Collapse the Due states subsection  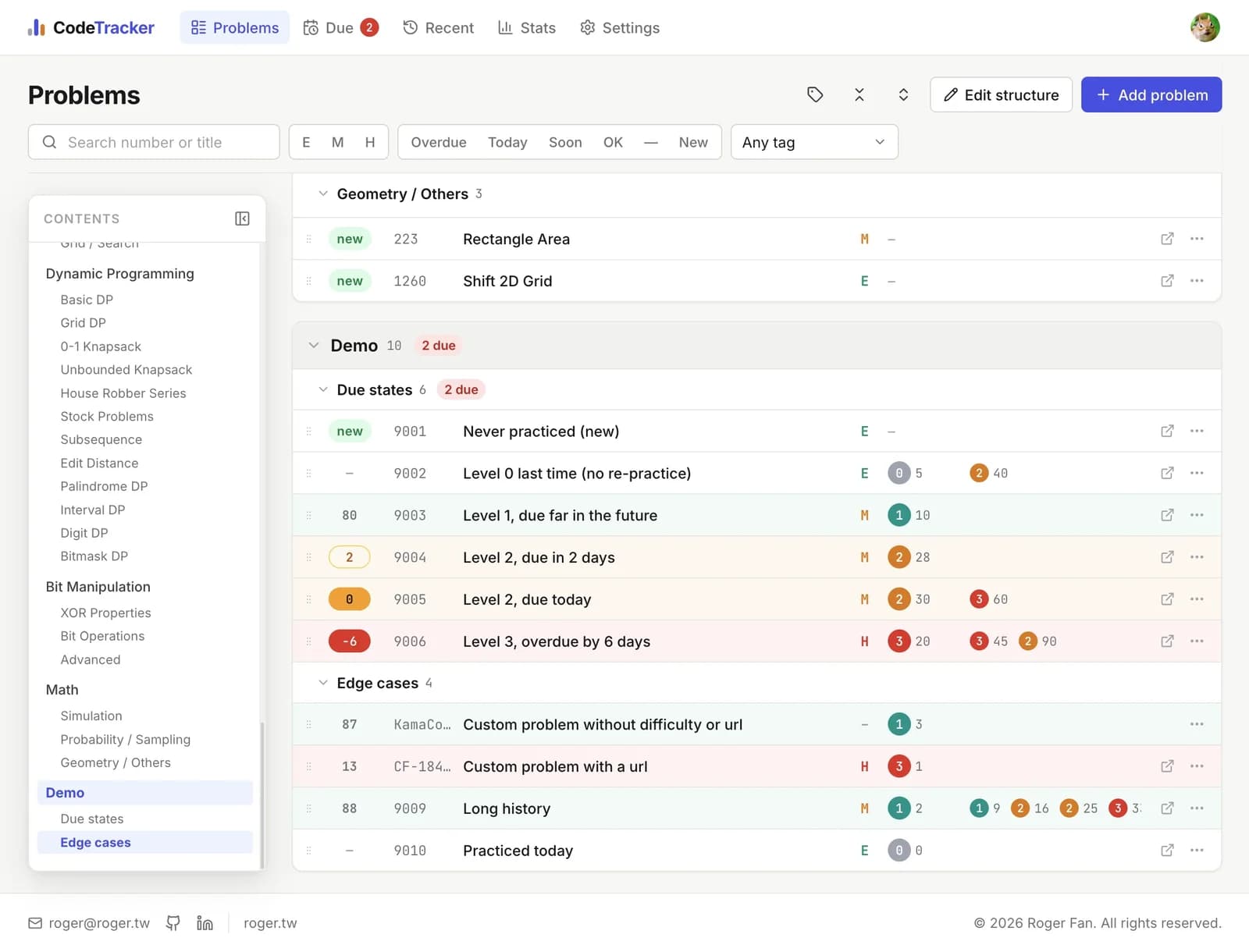(322, 389)
